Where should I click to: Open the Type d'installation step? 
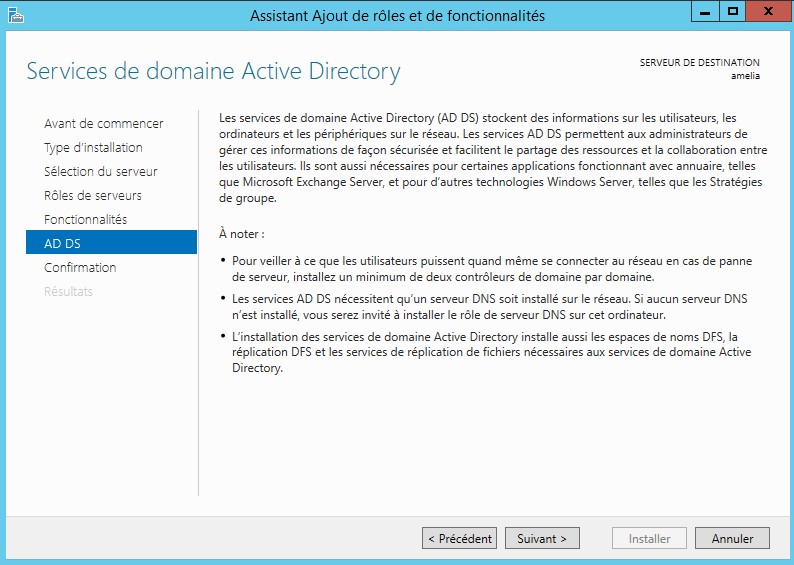tap(93, 148)
